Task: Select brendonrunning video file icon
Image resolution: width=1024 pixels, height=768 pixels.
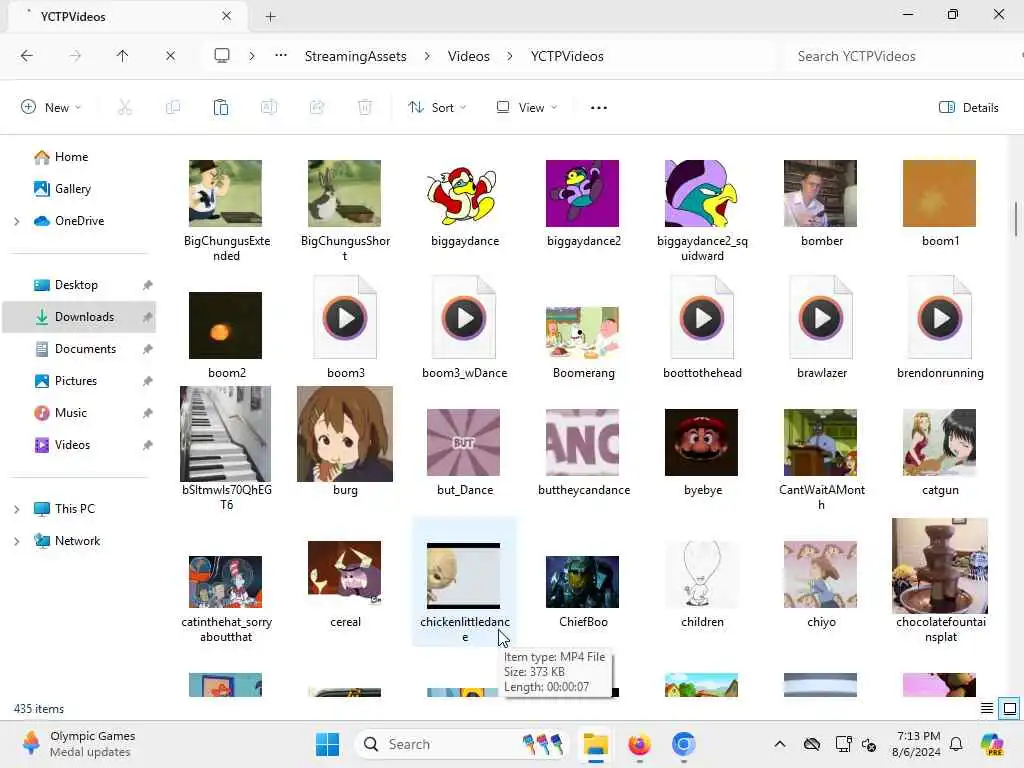Action: click(940, 318)
